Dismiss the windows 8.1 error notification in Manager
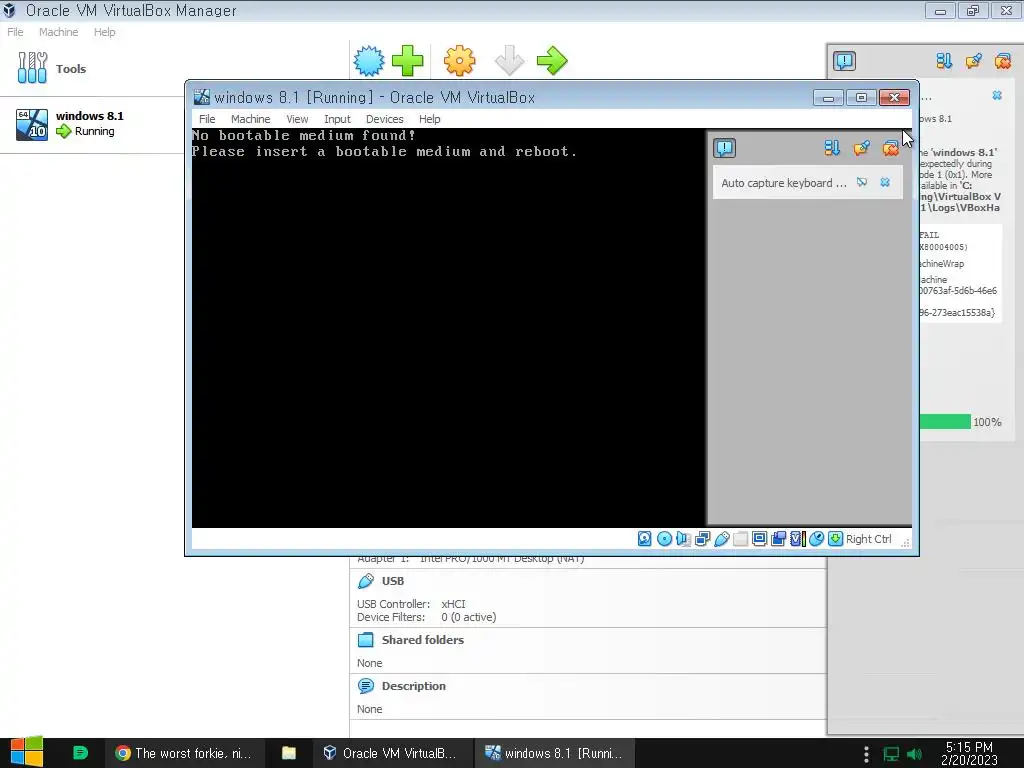Viewport: 1024px width, 768px height. click(997, 95)
